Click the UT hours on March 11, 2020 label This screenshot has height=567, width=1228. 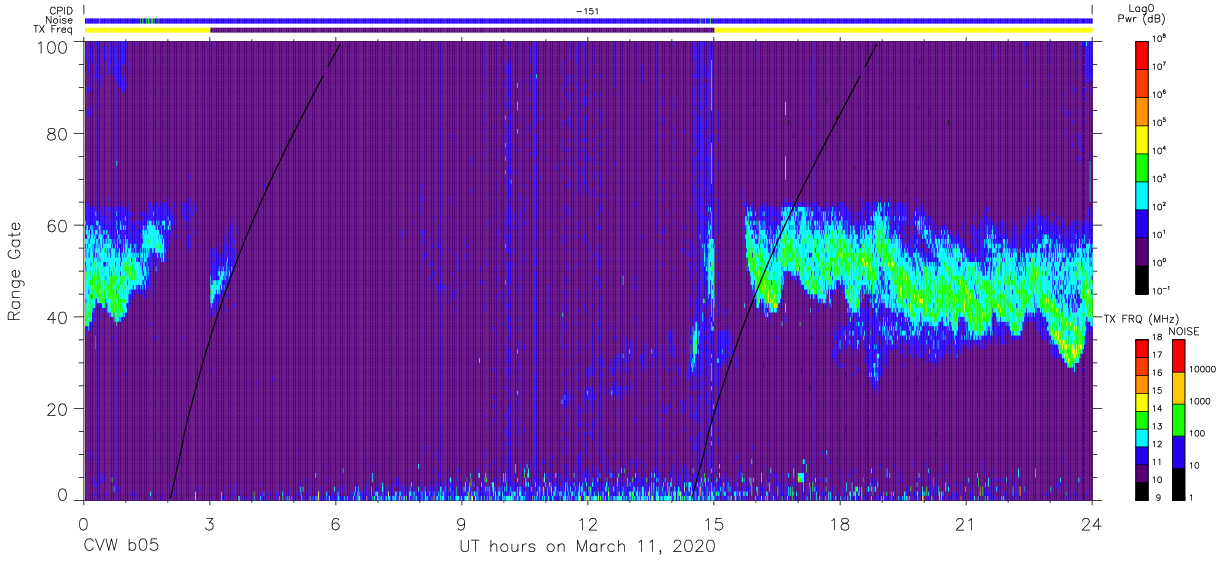click(587, 547)
